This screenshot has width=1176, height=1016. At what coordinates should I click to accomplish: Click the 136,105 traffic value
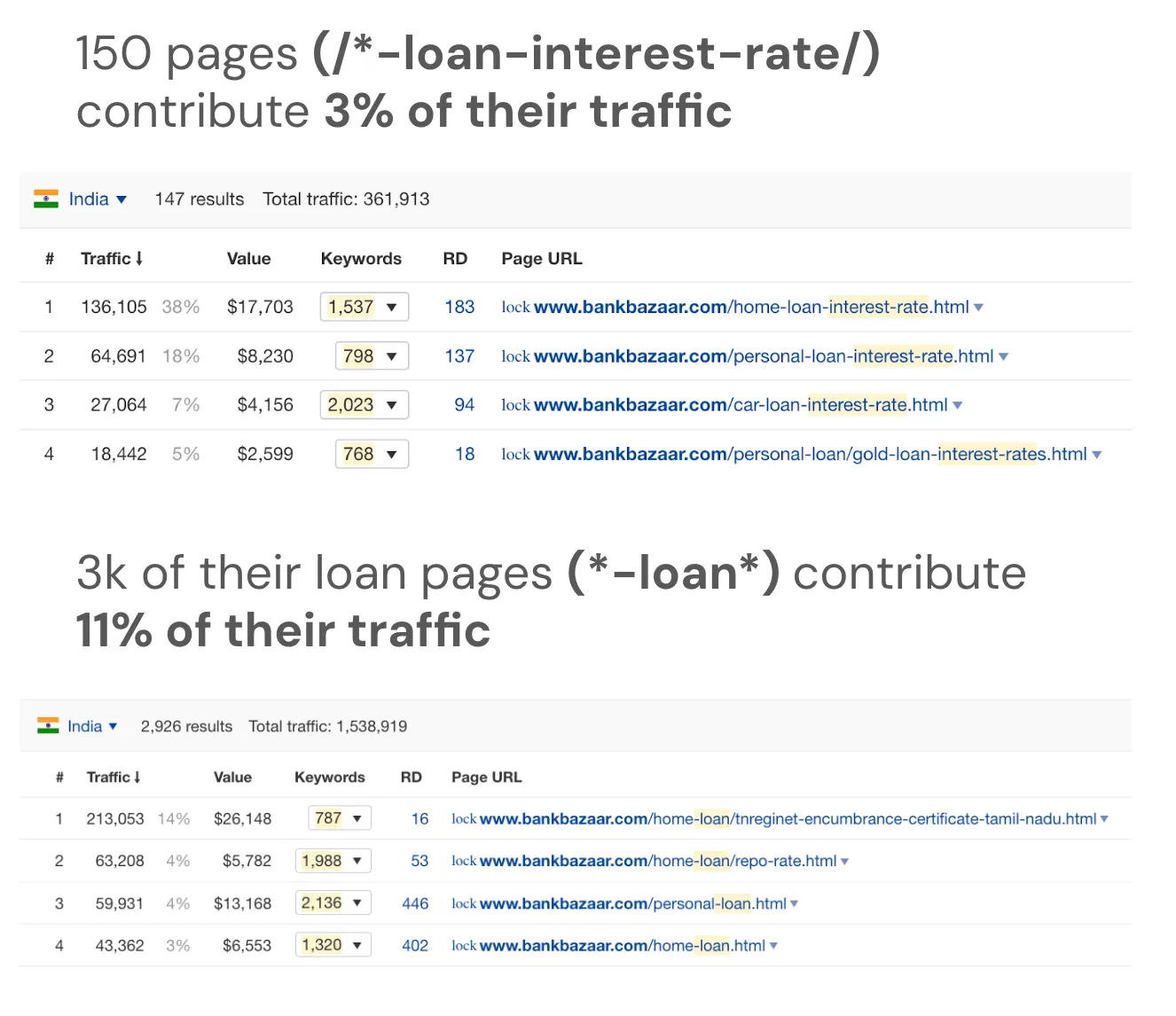click(114, 307)
